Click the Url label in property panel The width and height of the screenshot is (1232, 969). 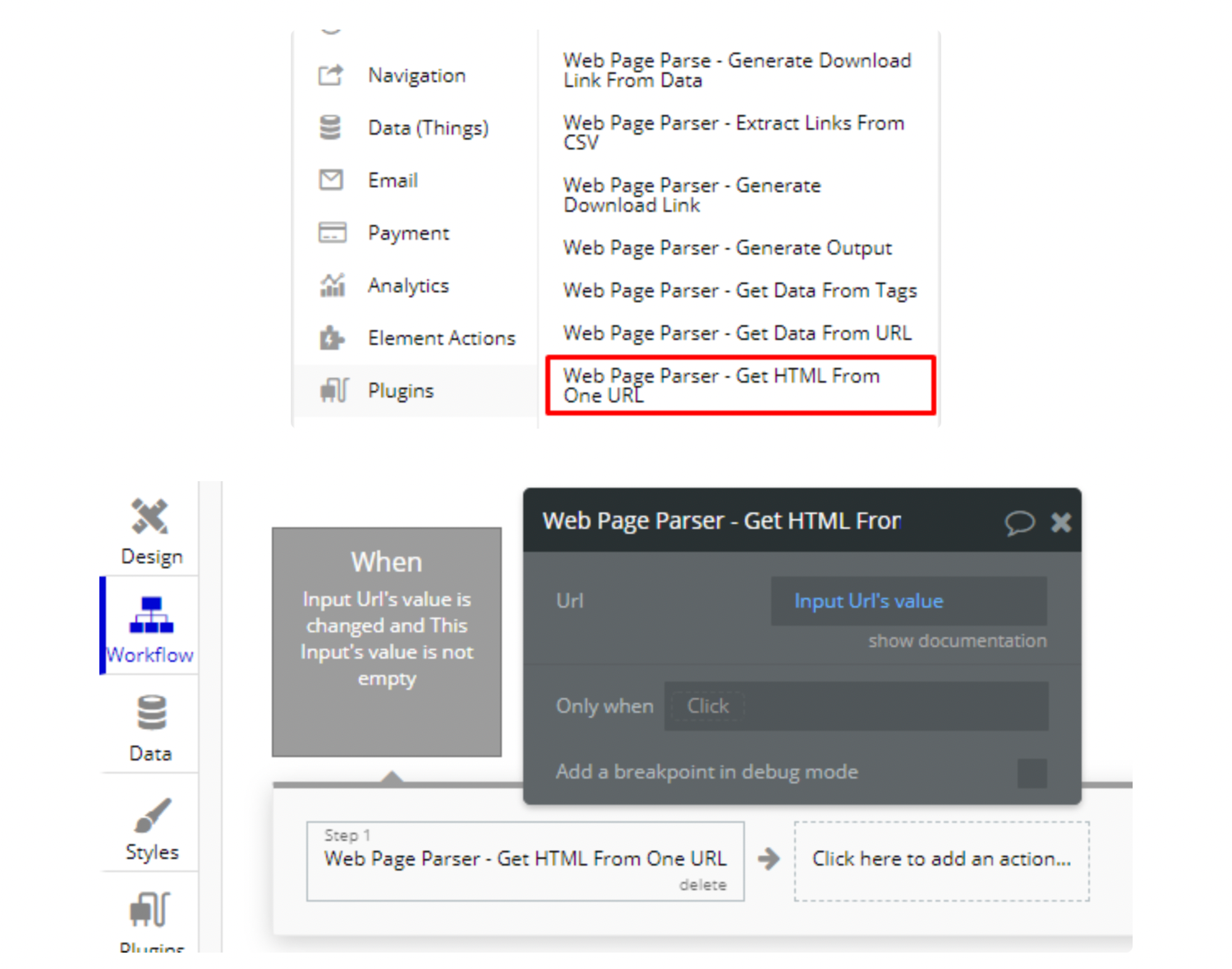pos(570,601)
